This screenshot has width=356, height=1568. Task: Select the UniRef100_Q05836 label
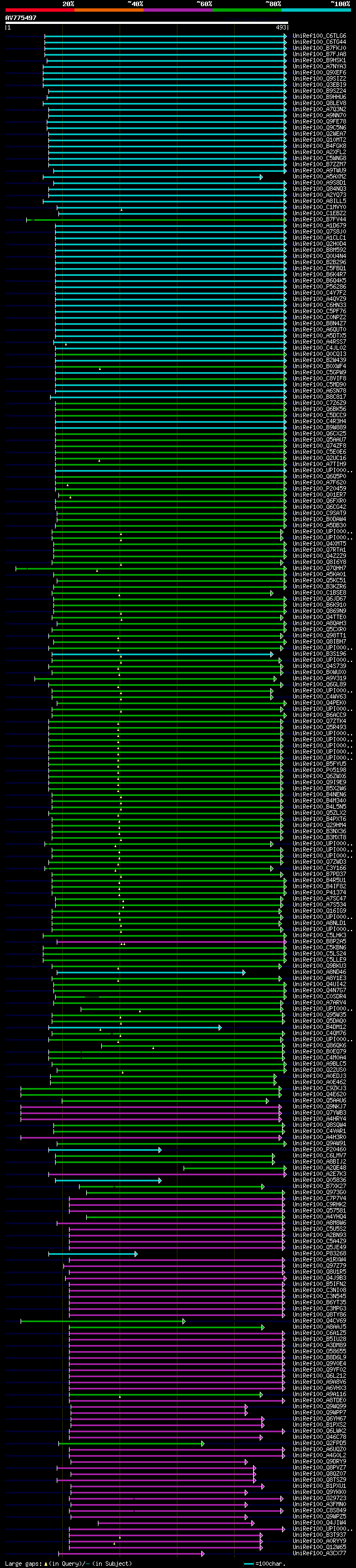tap(319, 1180)
